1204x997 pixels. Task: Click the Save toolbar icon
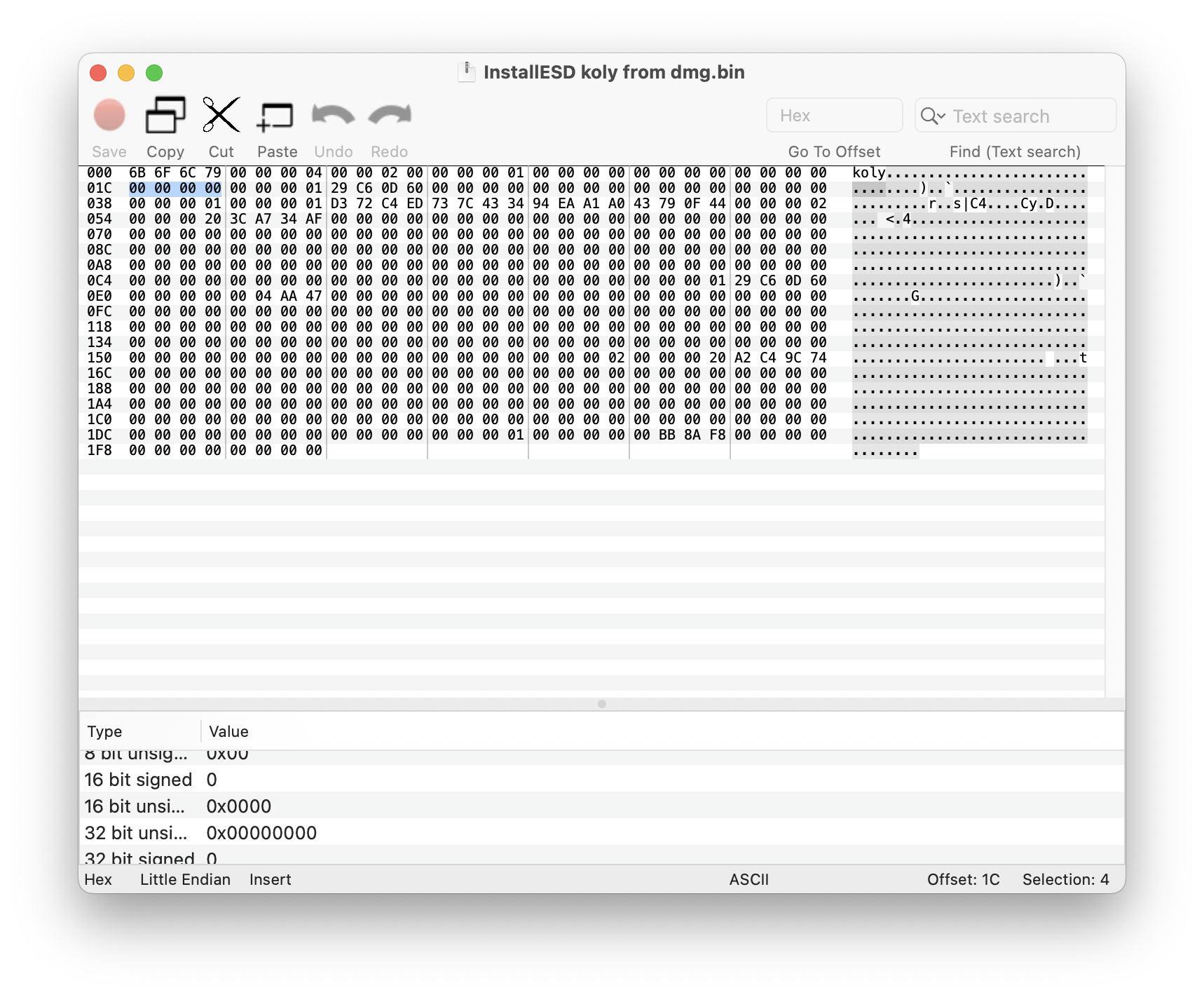[109, 115]
